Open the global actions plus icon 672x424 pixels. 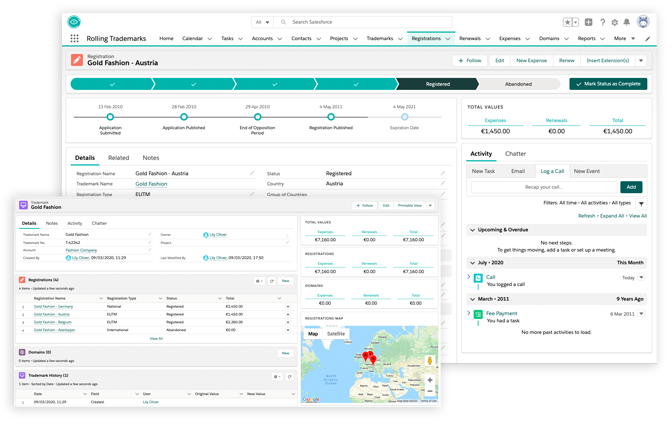pos(588,22)
